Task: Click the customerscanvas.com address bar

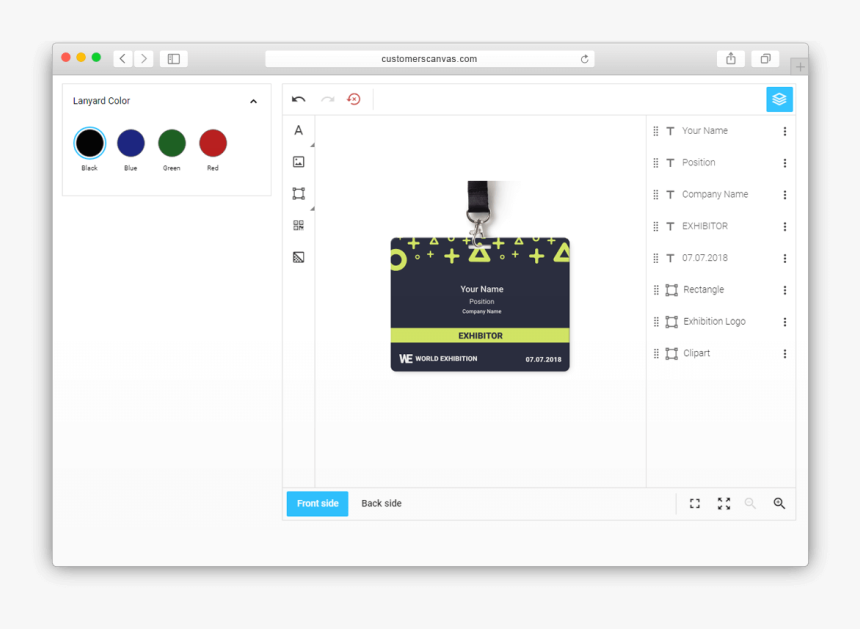Action: [x=429, y=59]
